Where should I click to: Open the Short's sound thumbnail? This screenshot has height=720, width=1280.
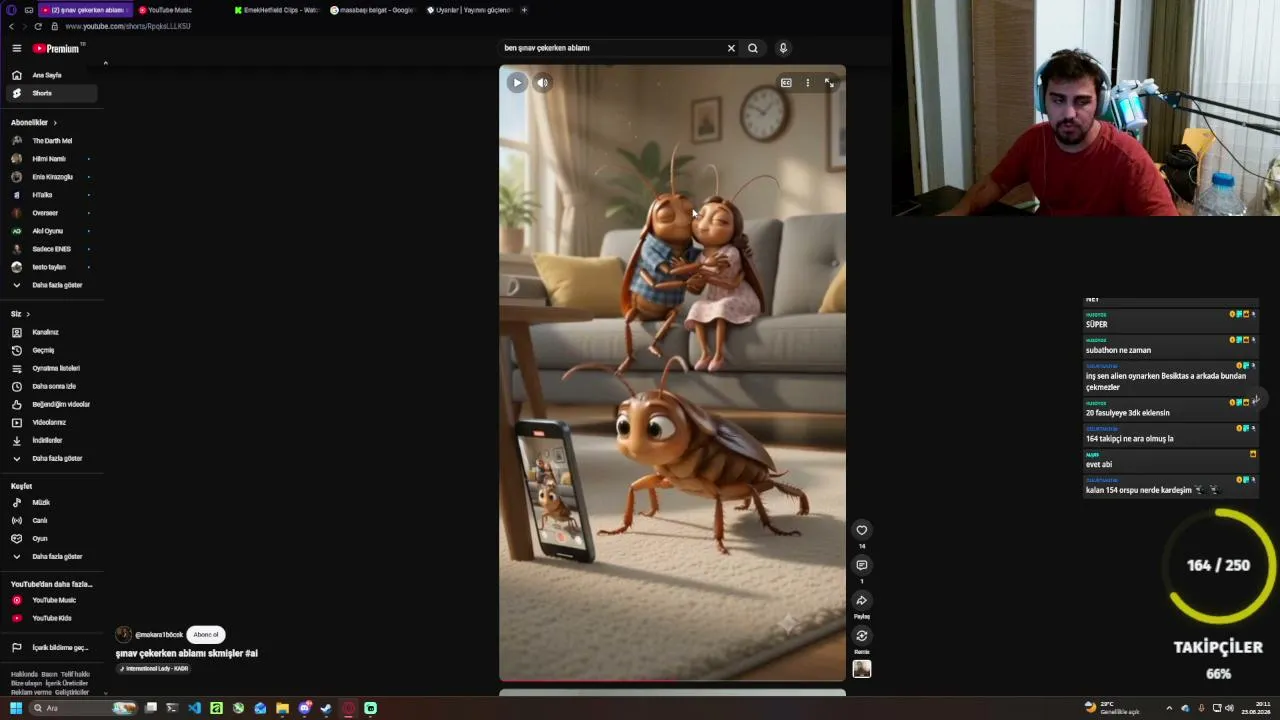click(862, 669)
